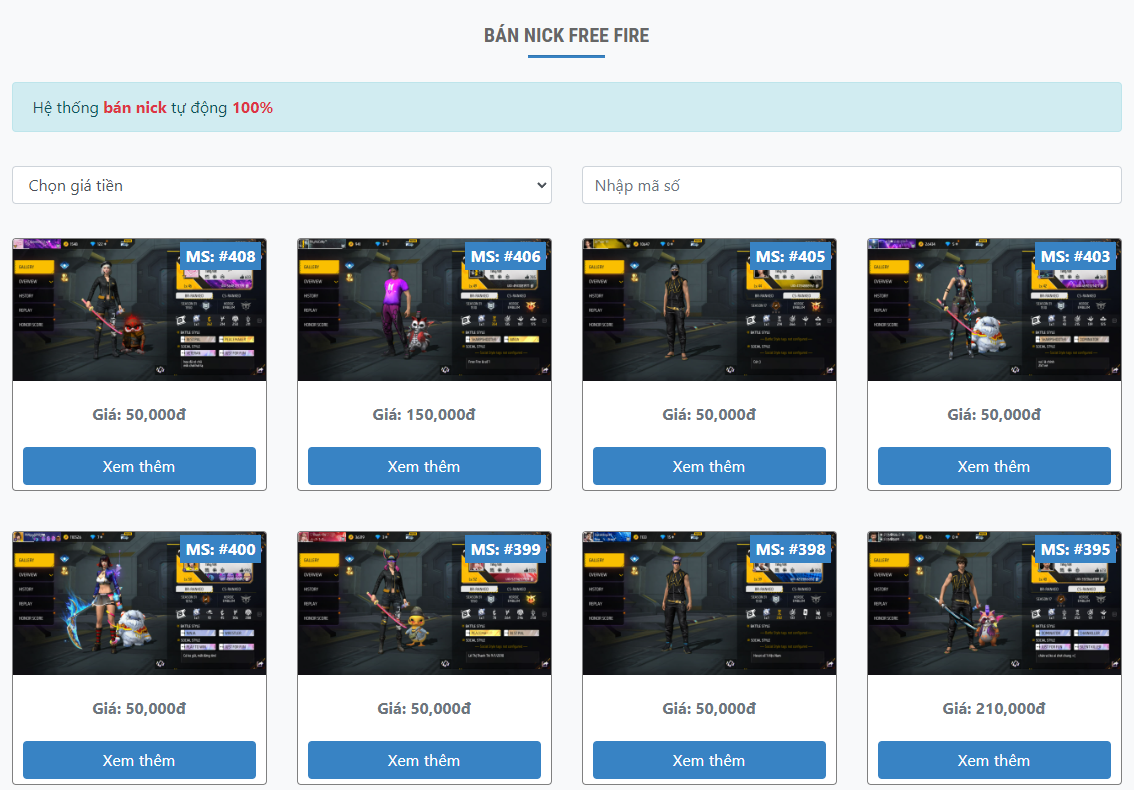Viewport: 1134px width, 790px height.
Task: Click the 'MS: #399' code badge
Action: click(506, 550)
